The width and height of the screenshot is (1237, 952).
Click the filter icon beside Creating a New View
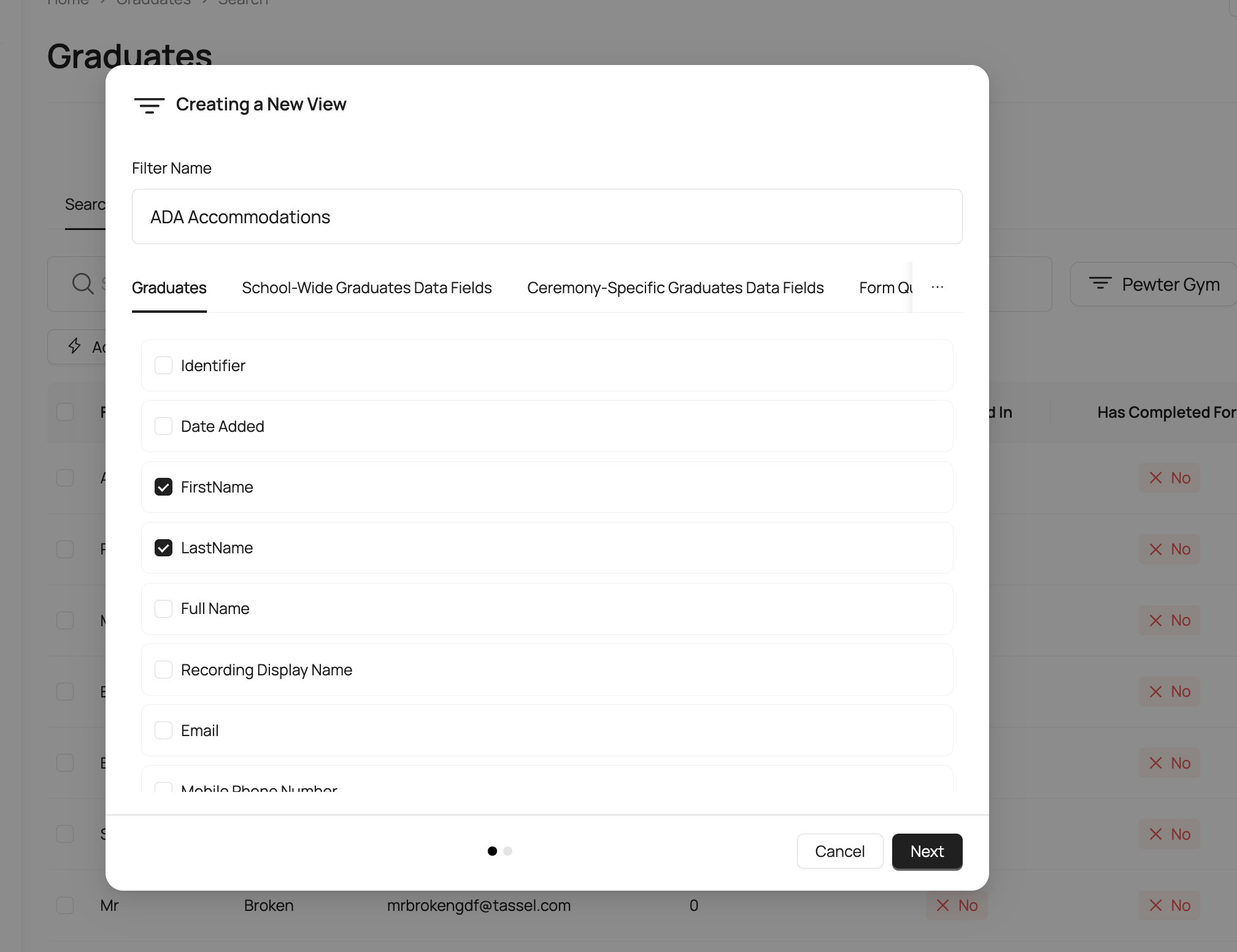[149, 105]
